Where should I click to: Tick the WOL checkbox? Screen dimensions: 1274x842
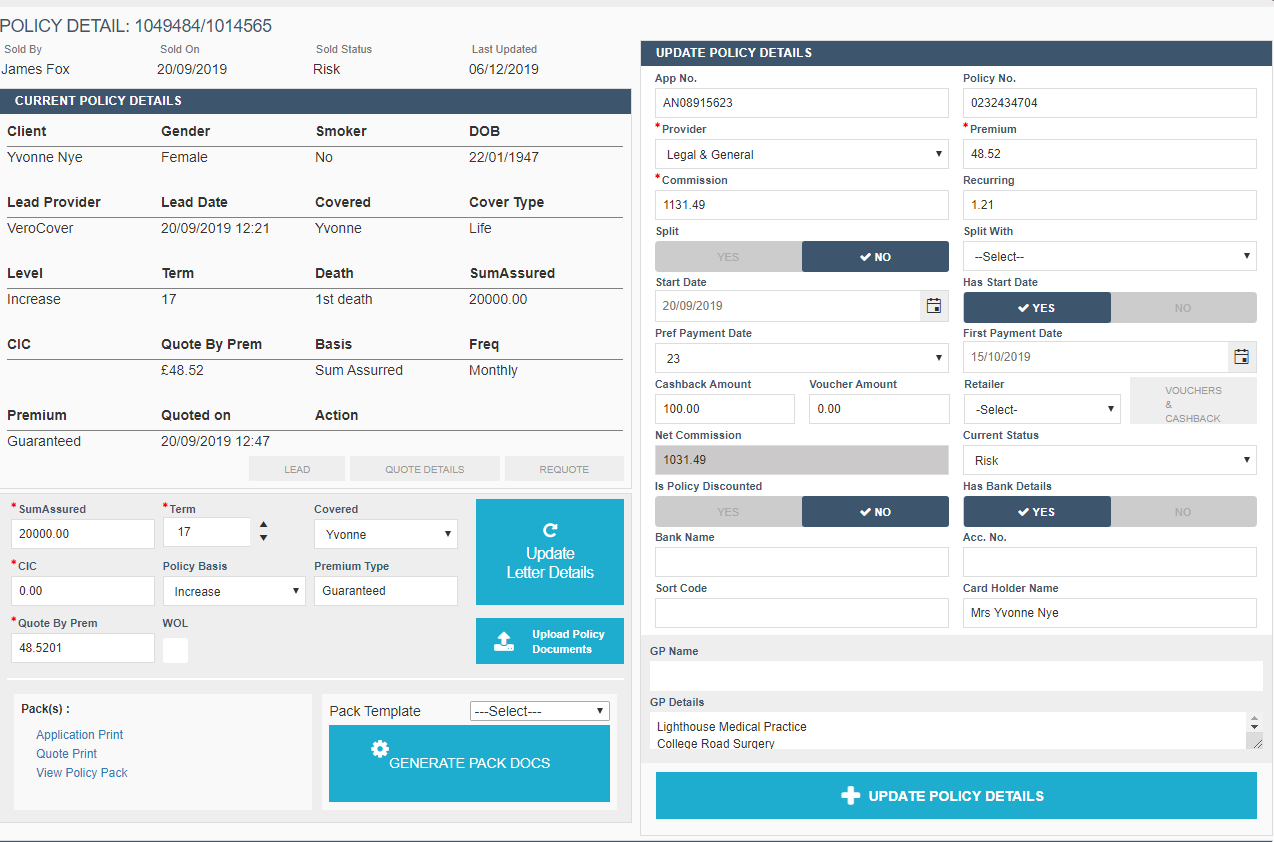[175, 650]
